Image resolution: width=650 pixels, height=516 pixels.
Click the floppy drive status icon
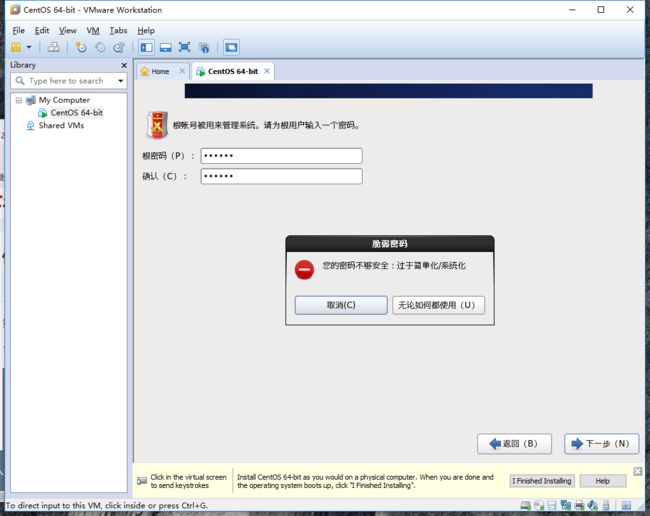tap(552, 505)
